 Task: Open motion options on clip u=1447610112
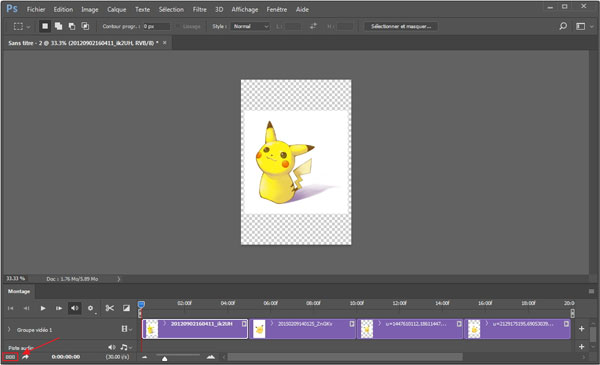459,324
